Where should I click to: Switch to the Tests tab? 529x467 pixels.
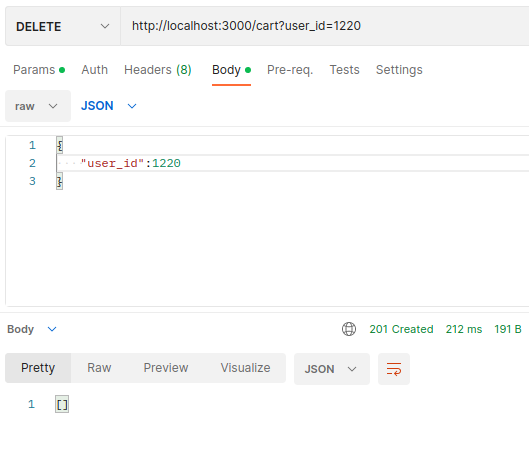344,70
